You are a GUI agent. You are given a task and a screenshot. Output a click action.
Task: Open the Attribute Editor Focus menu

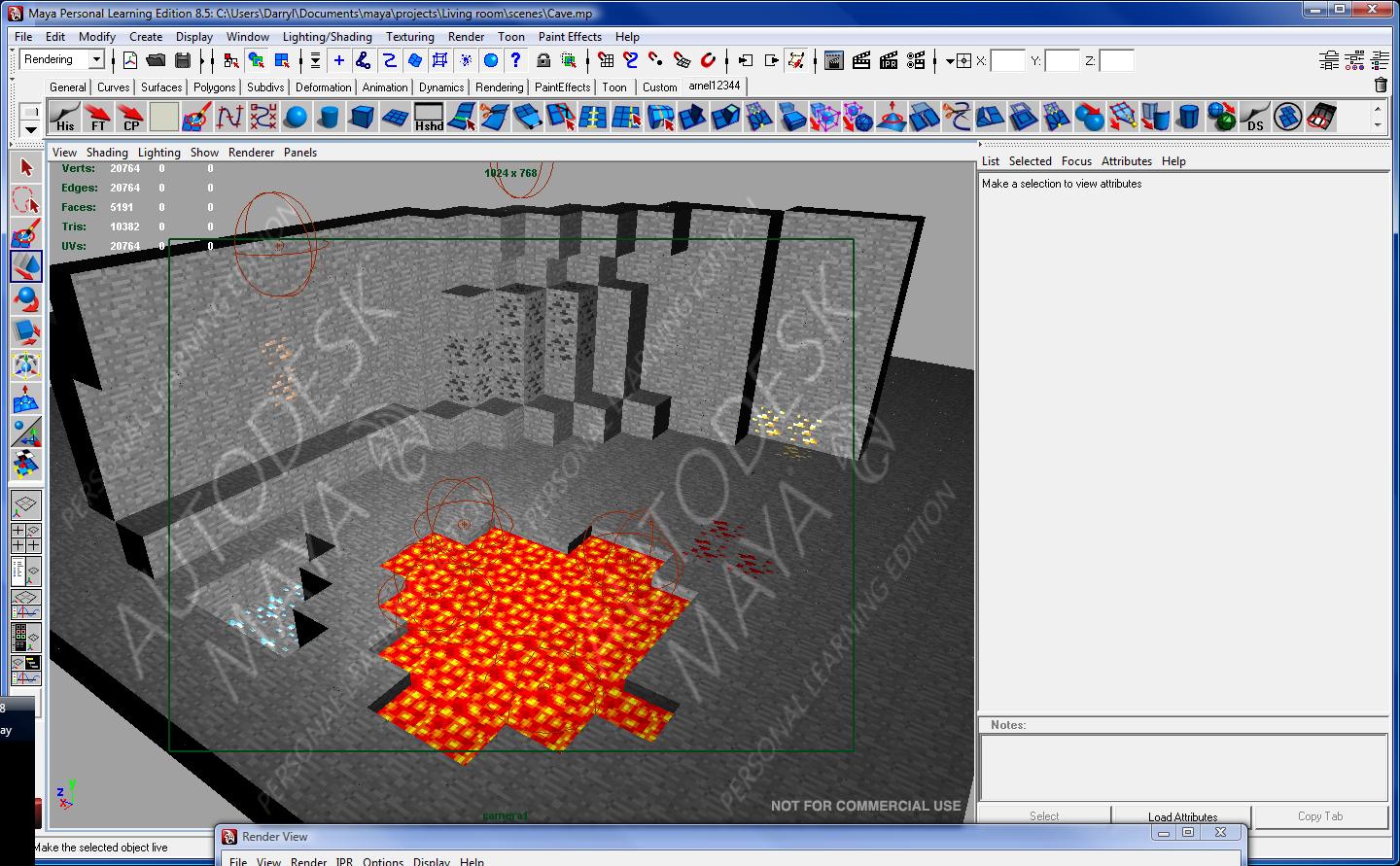(x=1076, y=161)
